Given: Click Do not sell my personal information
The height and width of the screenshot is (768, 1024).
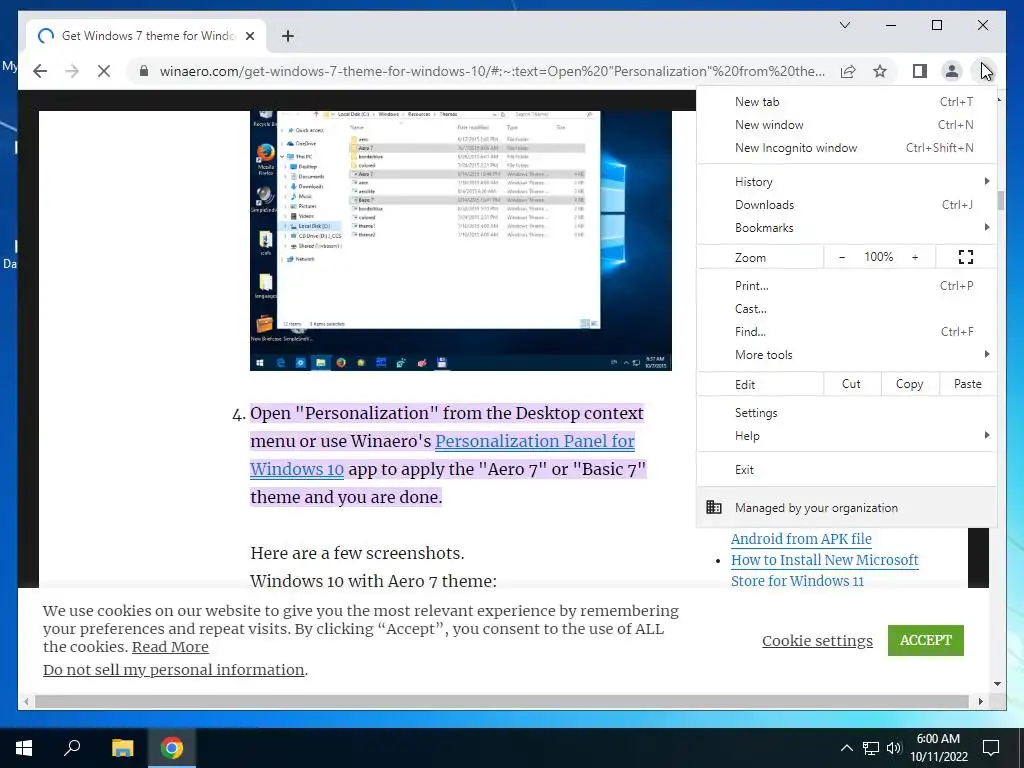Looking at the screenshot, I should [x=174, y=669].
